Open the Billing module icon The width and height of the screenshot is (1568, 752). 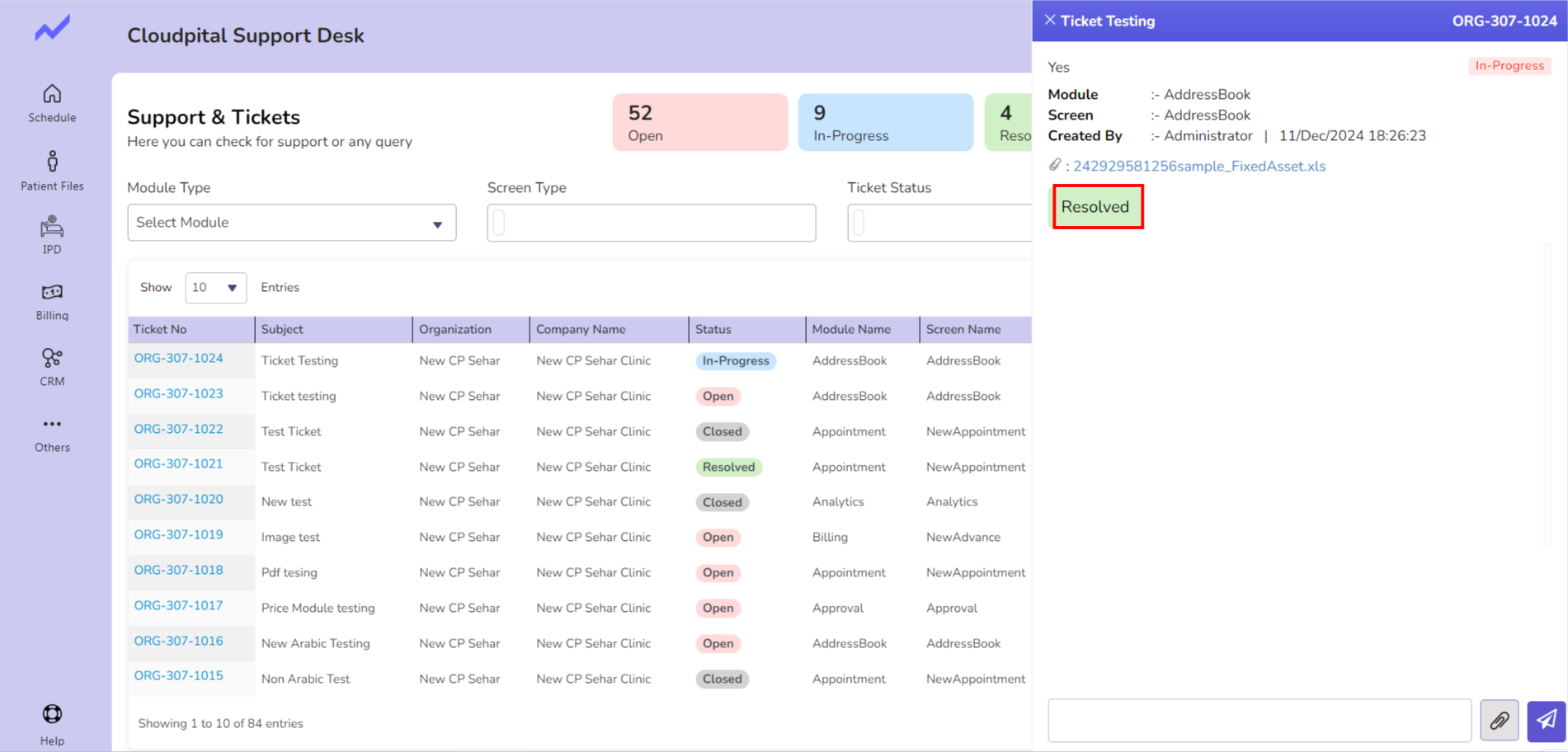(x=52, y=294)
